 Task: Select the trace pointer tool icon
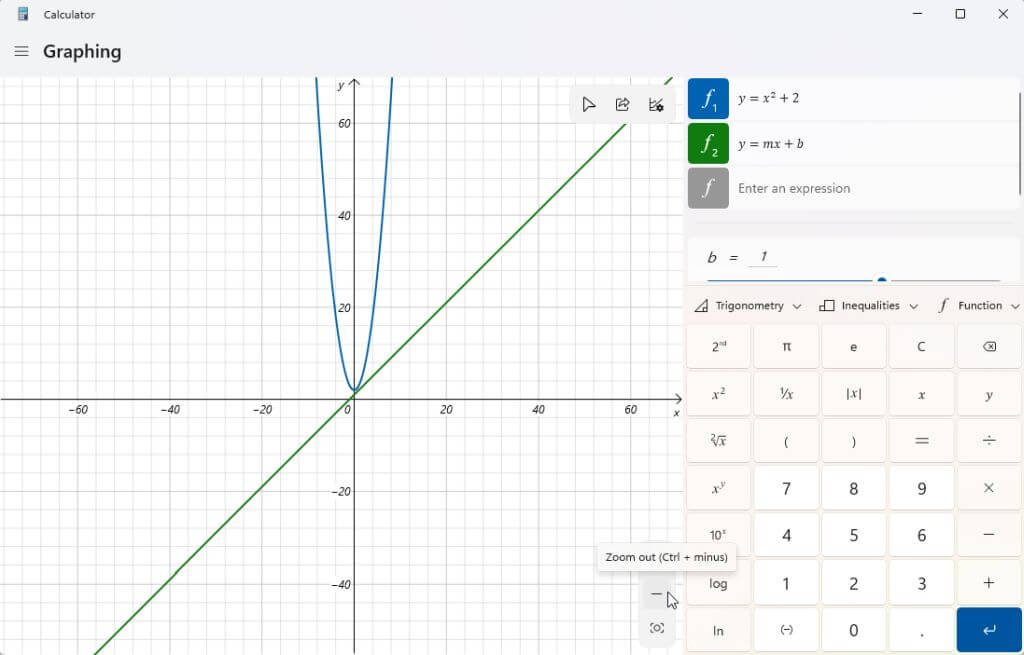(x=588, y=104)
